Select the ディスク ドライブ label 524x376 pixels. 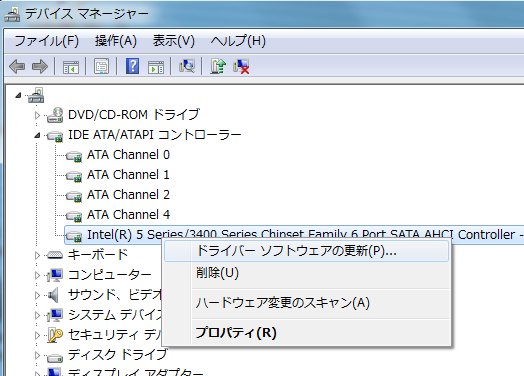pos(117,355)
